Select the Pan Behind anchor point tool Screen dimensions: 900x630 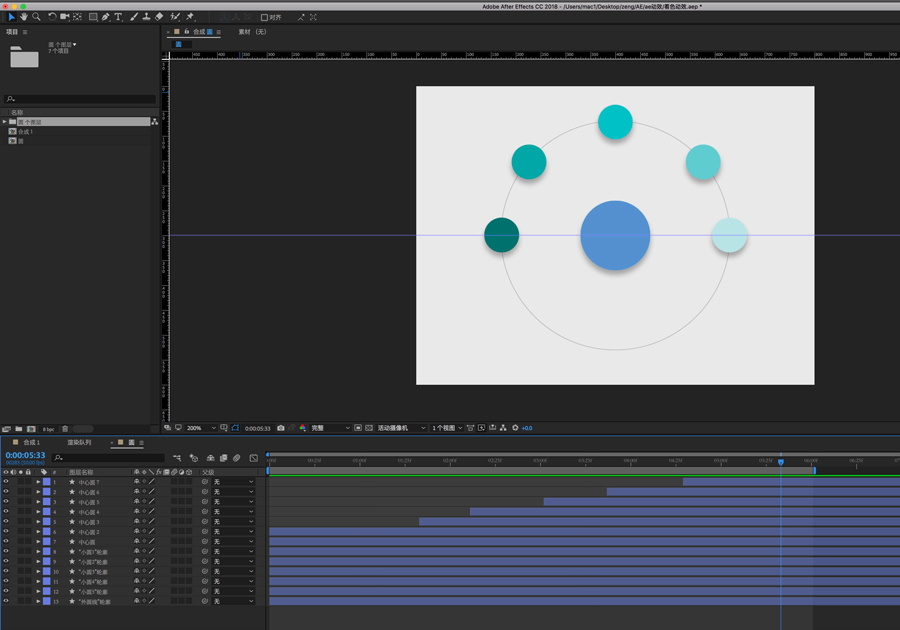coord(77,17)
